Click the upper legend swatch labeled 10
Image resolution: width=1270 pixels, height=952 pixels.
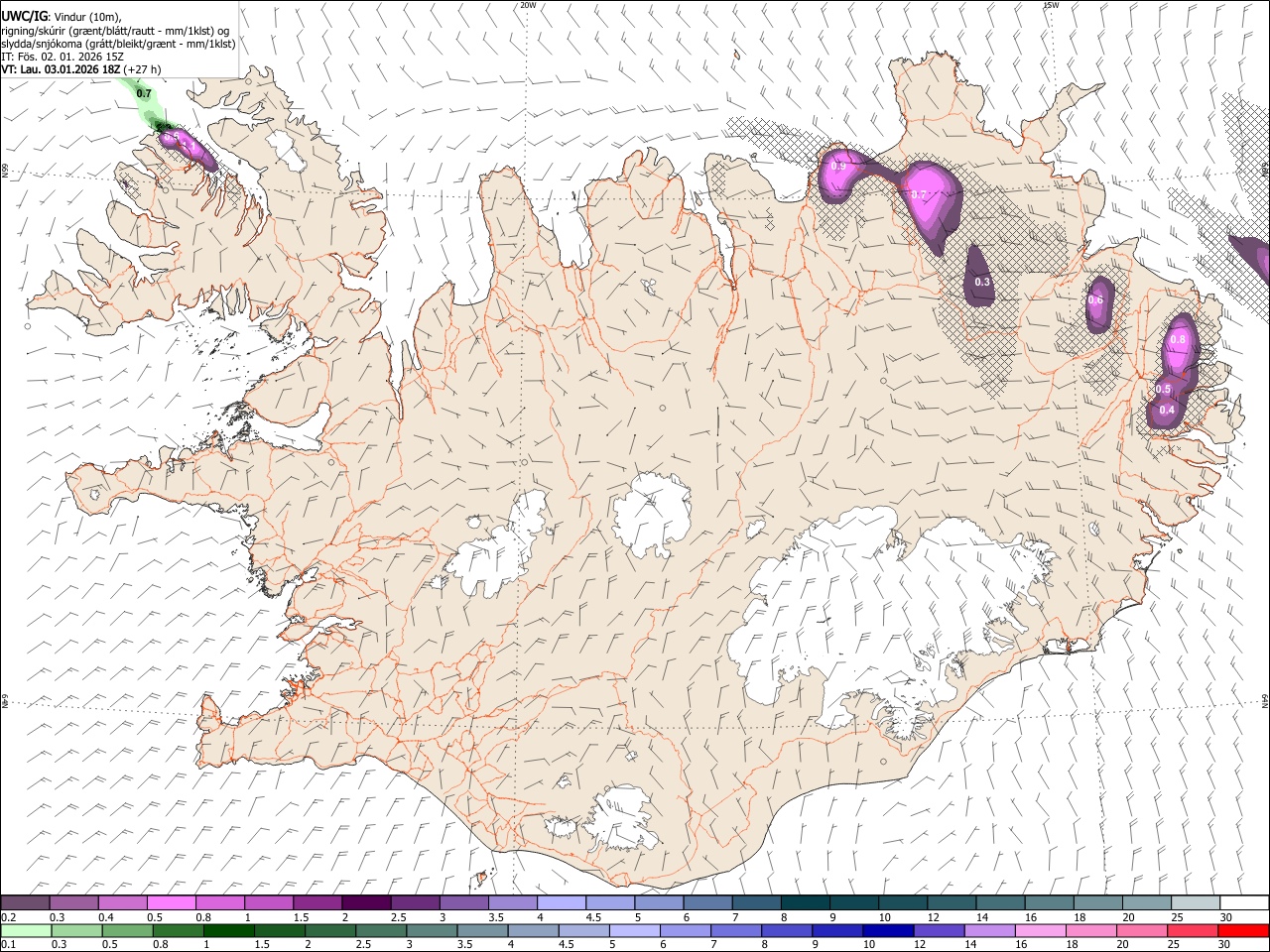903,902
